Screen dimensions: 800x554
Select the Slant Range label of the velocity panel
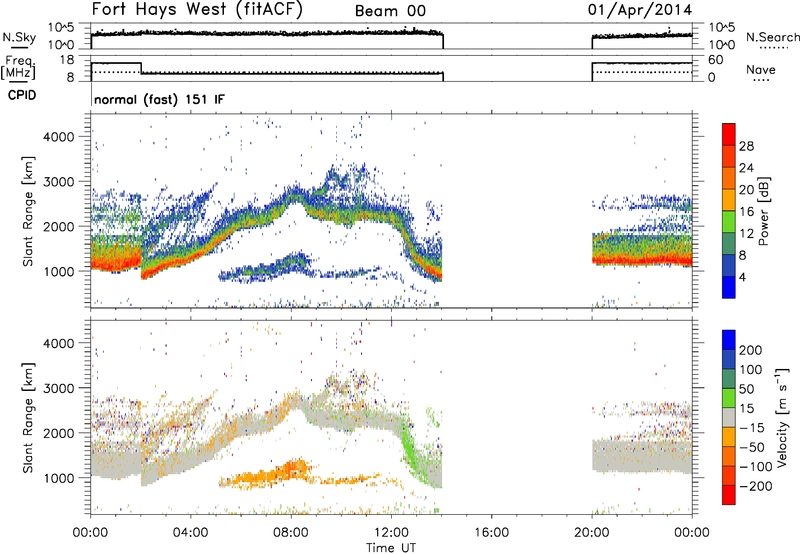(28, 418)
